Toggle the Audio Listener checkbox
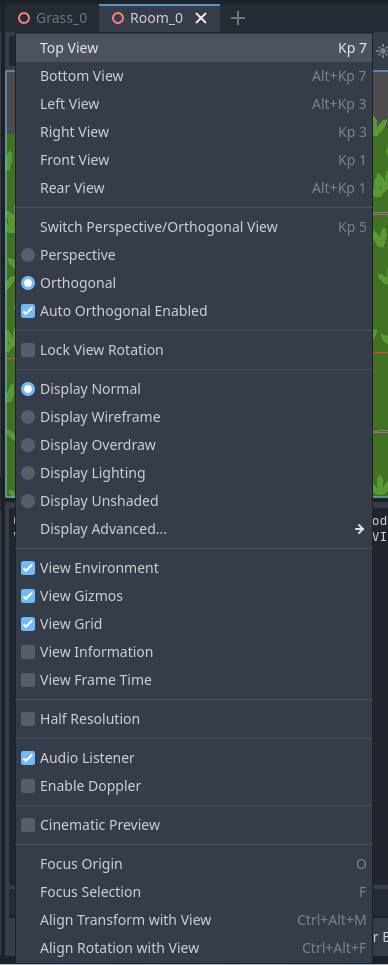Screen dimensions: 388x965 point(194,758)
